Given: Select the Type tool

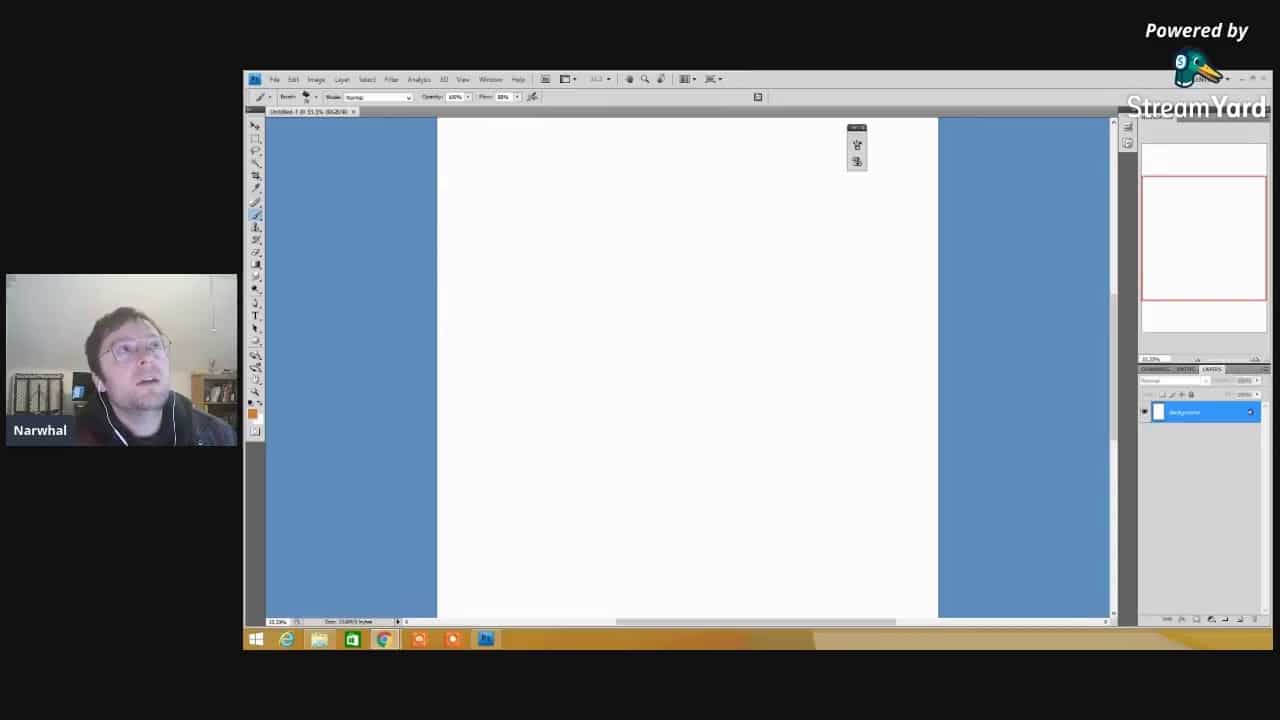Looking at the screenshot, I should tap(255, 315).
